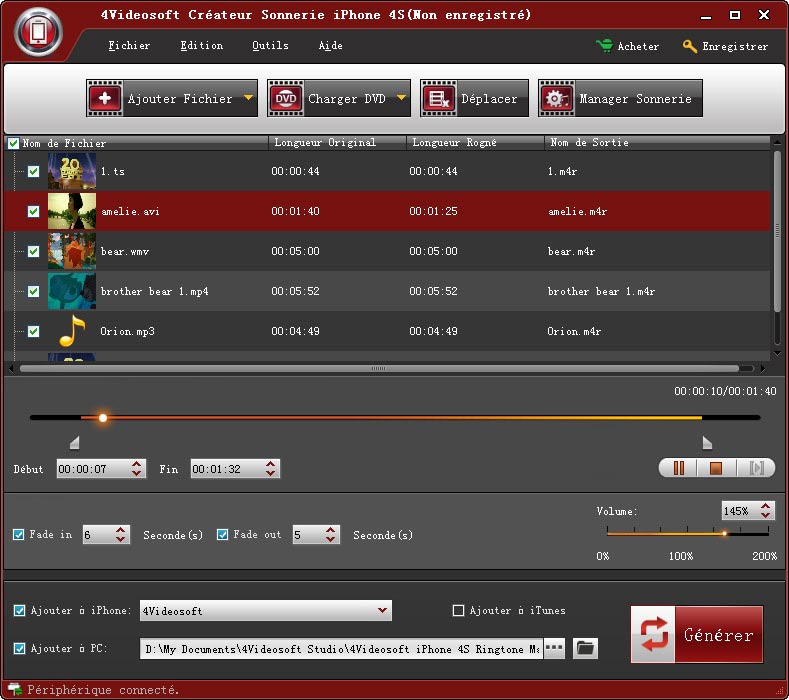This screenshot has width=789, height=700.
Task: Enable the Ajouter à iTunes checkbox
Action: click(x=458, y=611)
